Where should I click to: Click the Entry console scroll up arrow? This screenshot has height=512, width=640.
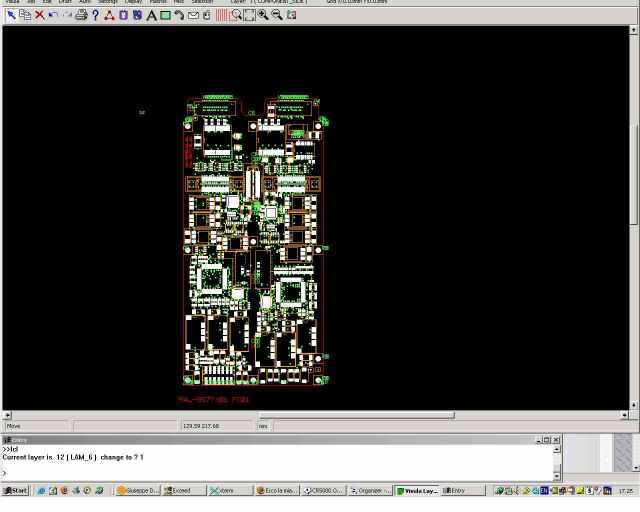click(x=557, y=450)
